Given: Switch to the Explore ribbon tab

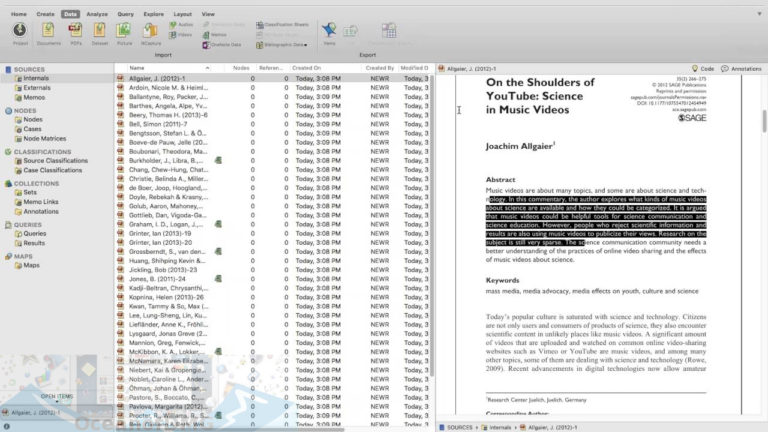Looking at the screenshot, I should 153,14.
